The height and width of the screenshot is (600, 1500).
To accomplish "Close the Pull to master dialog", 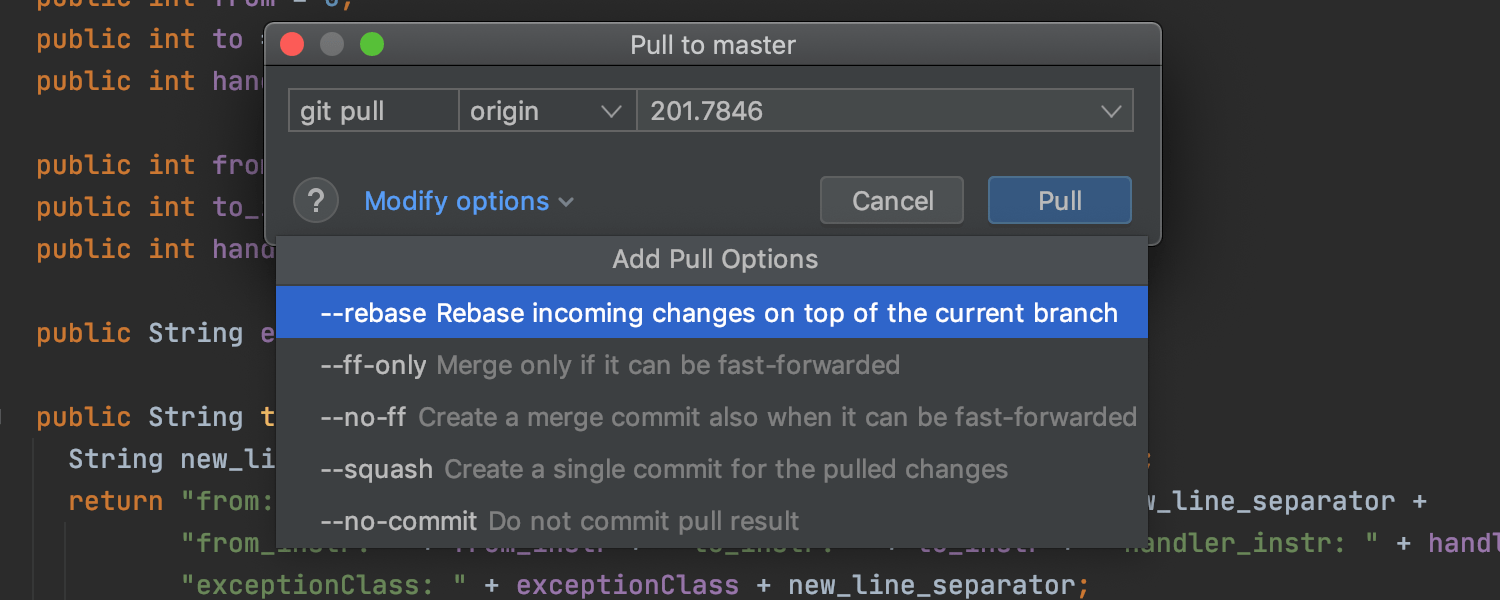I will 292,45.
